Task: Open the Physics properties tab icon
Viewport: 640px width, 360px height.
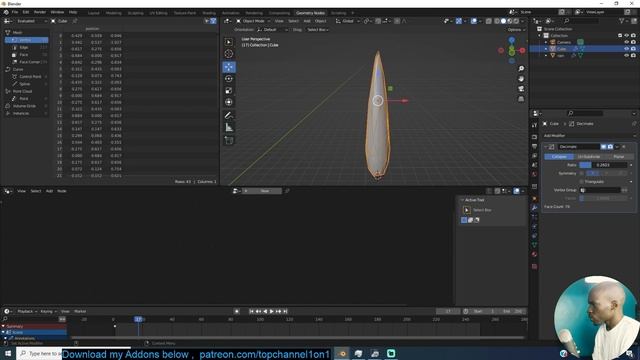Action: pyautogui.click(x=535, y=227)
